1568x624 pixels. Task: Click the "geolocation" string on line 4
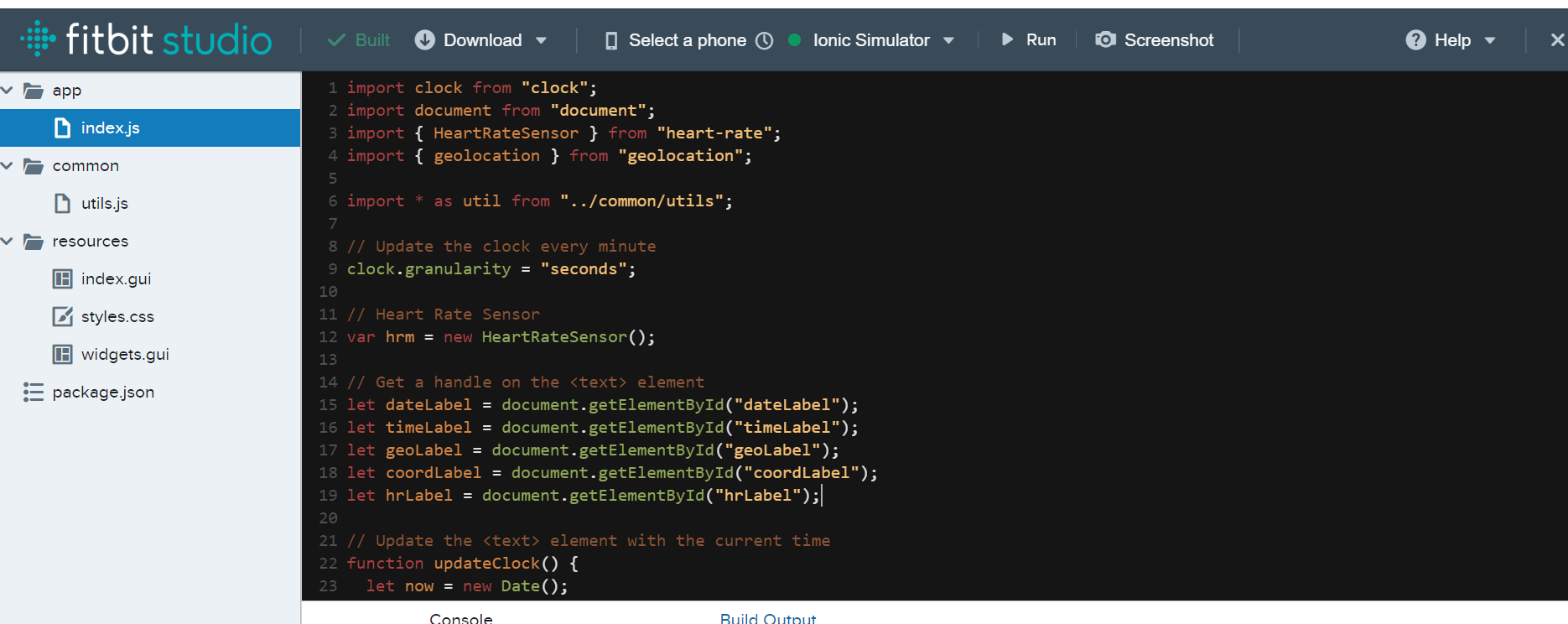pos(680,156)
